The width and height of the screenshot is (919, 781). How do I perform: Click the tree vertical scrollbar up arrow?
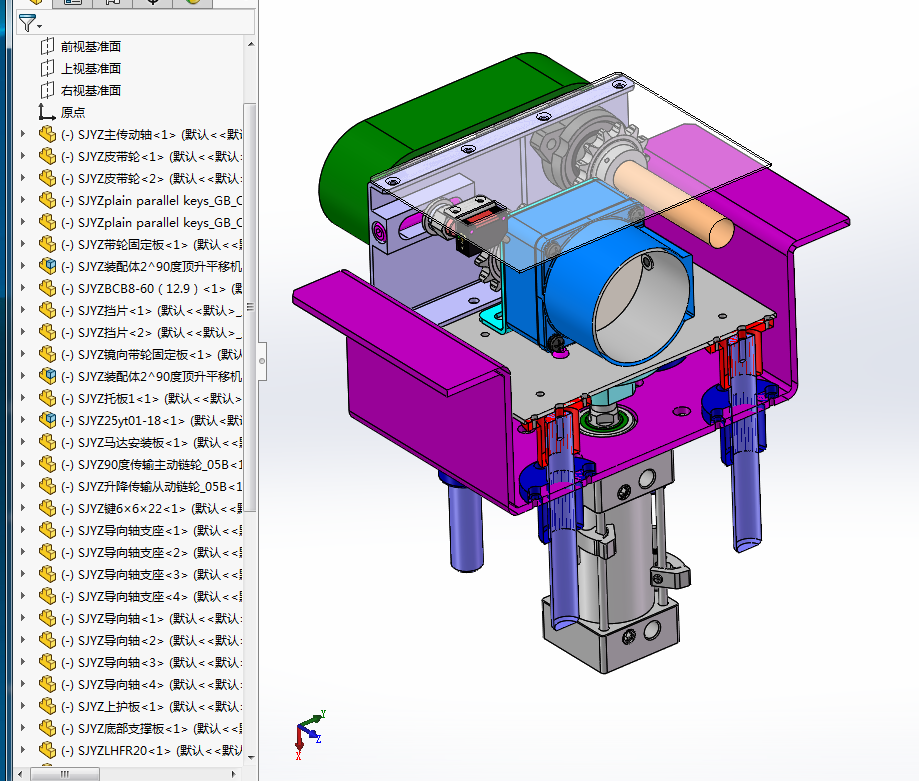[251, 44]
